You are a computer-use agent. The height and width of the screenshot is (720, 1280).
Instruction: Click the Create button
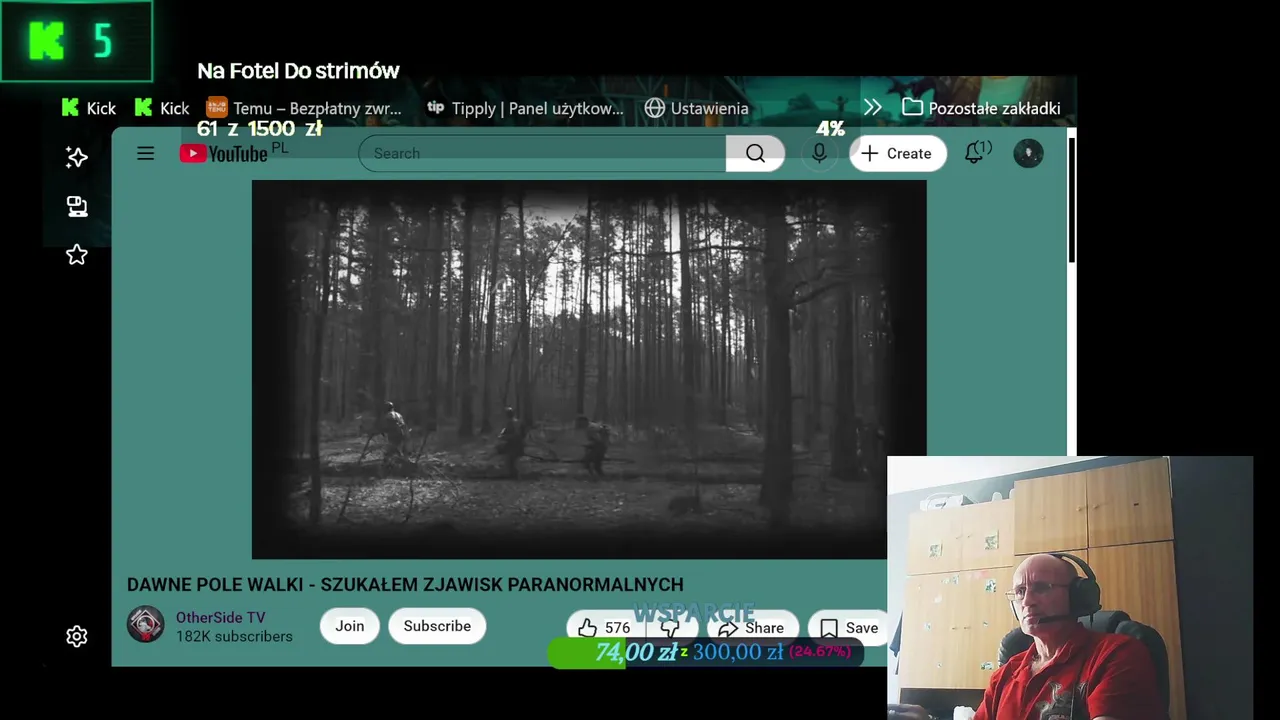point(897,153)
